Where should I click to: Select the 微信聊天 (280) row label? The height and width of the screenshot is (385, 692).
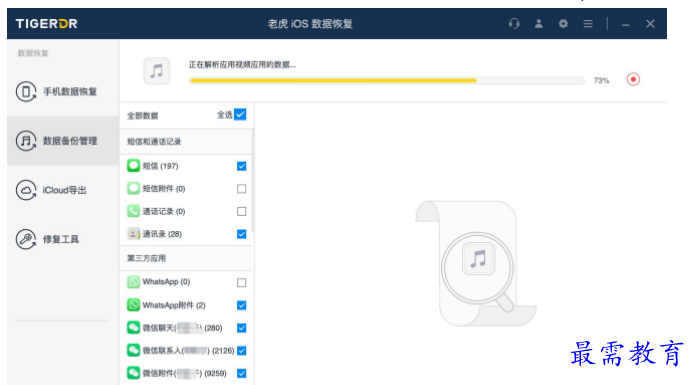182,328
